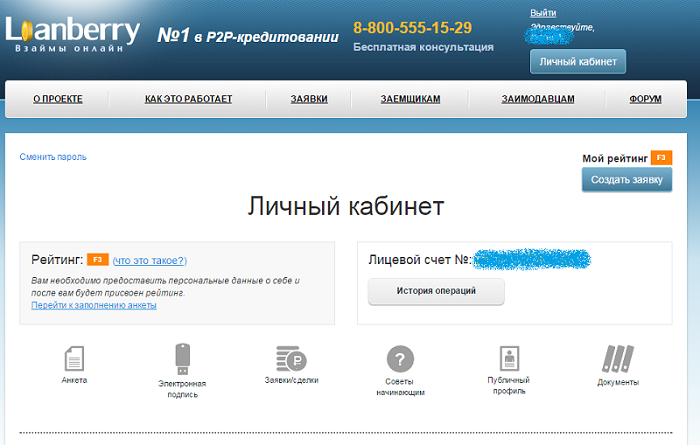This screenshot has width=700, height=445.
Task: Follow the Сменить пароль link
Action: click(x=53, y=157)
